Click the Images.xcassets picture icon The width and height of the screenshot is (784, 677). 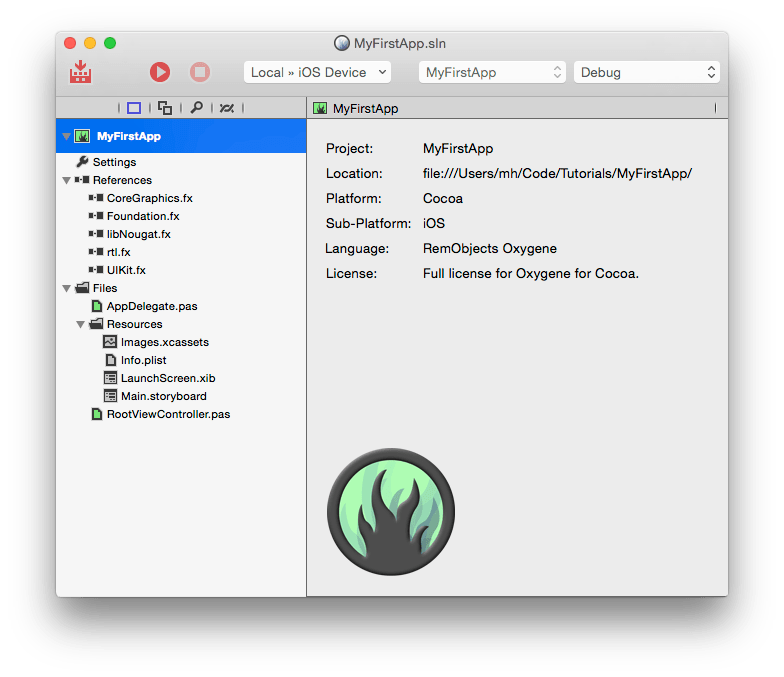point(110,342)
